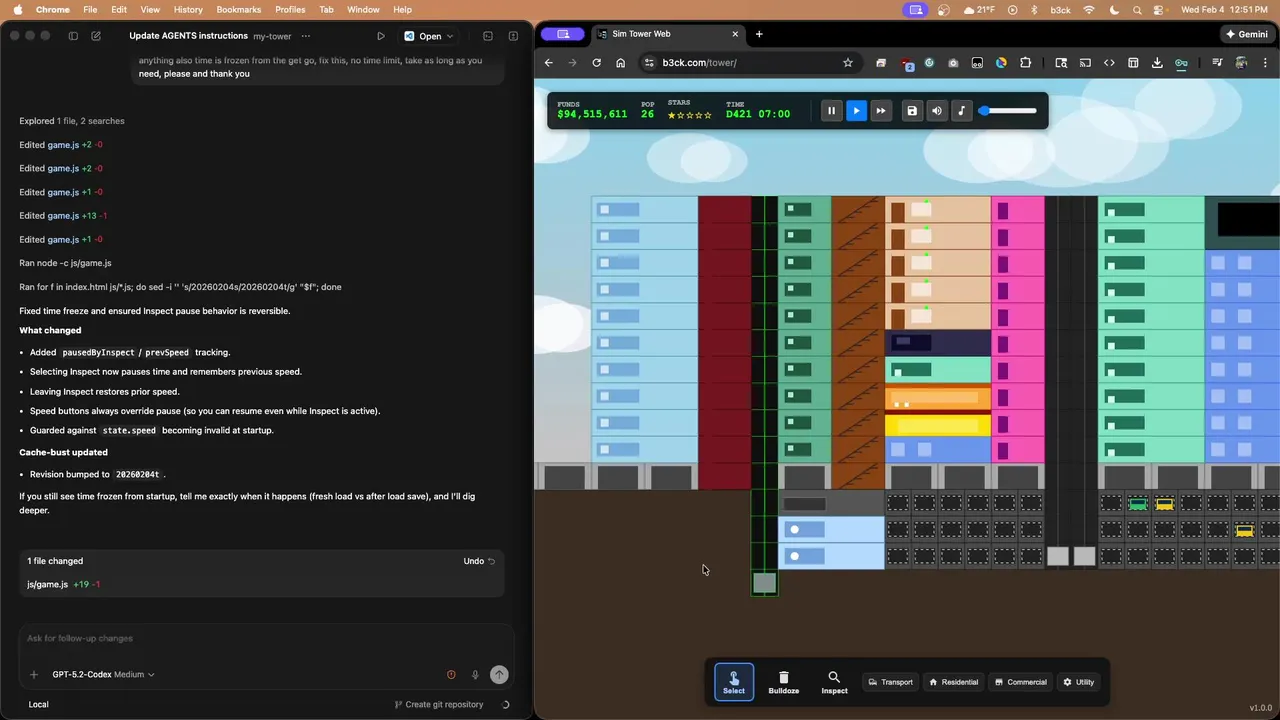Reload the Sim Tower page
Viewport: 1280px width, 720px height.
597,62
